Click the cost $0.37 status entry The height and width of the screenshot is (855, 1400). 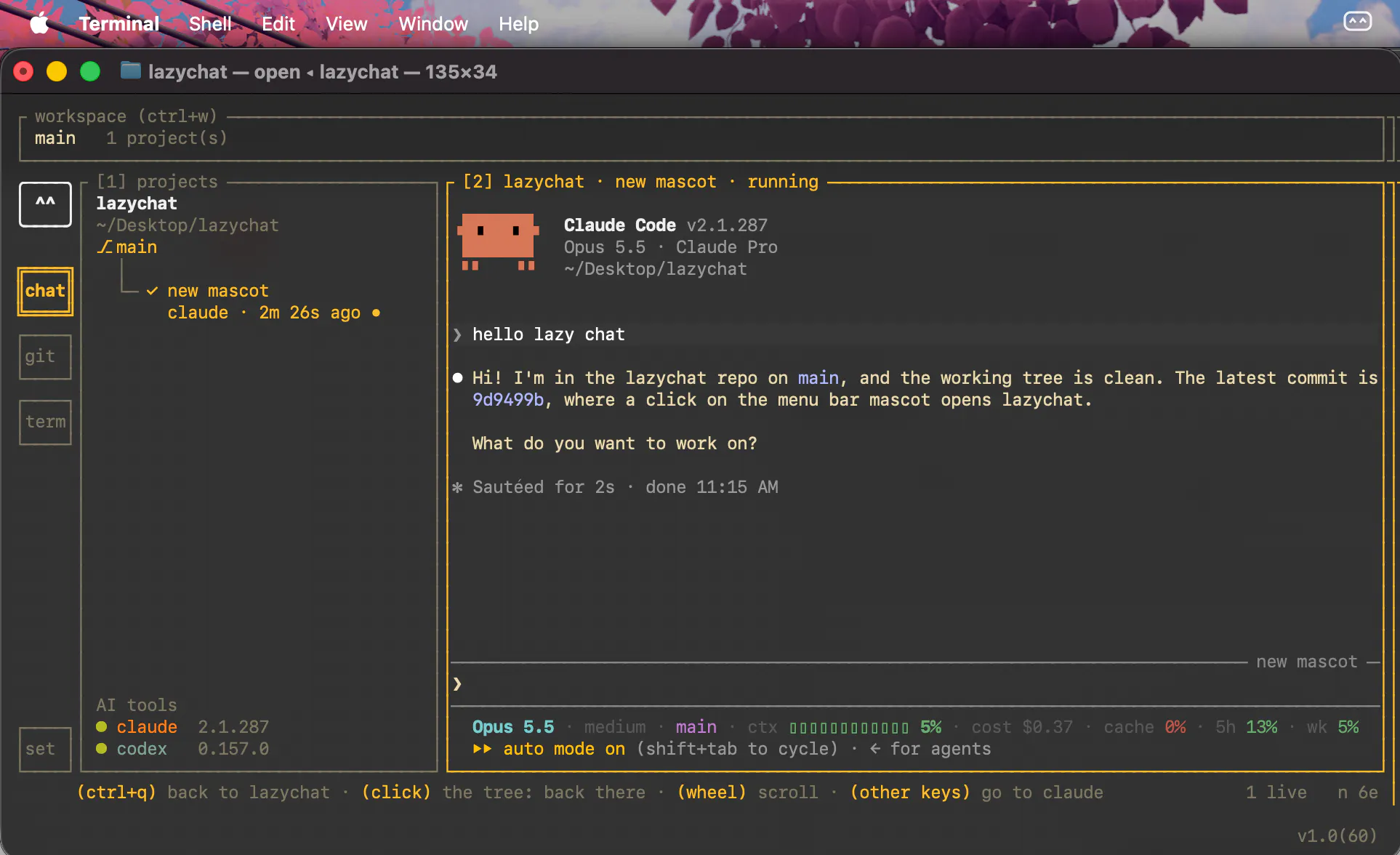(x=1022, y=727)
